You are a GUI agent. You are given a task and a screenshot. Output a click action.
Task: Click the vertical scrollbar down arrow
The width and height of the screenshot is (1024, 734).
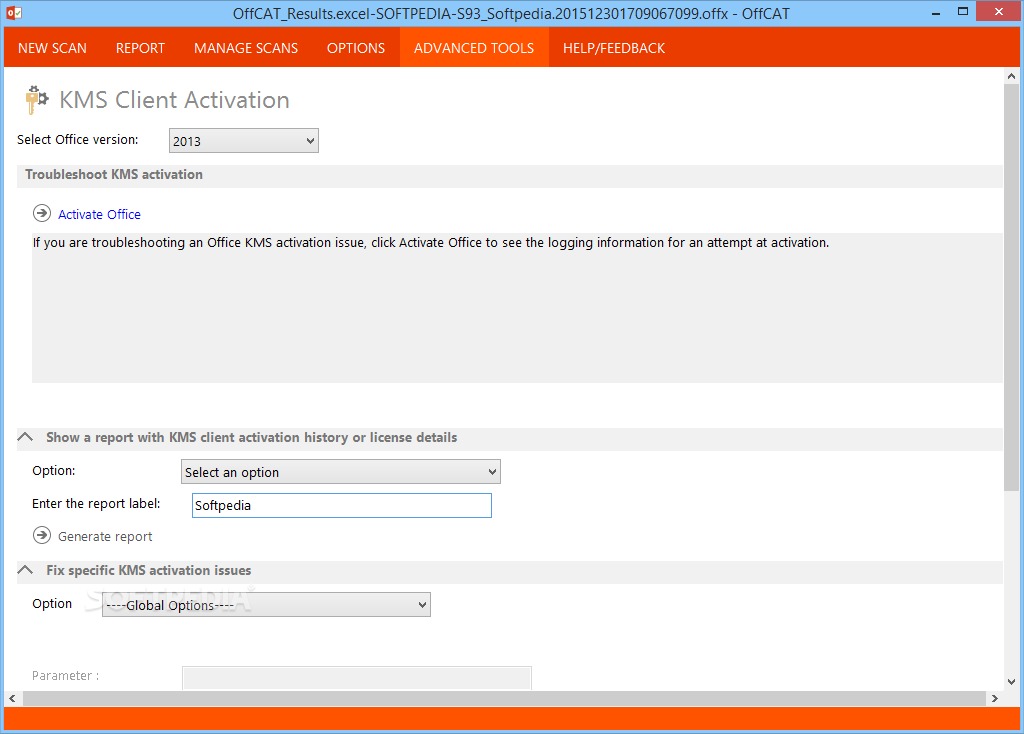point(1011,682)
